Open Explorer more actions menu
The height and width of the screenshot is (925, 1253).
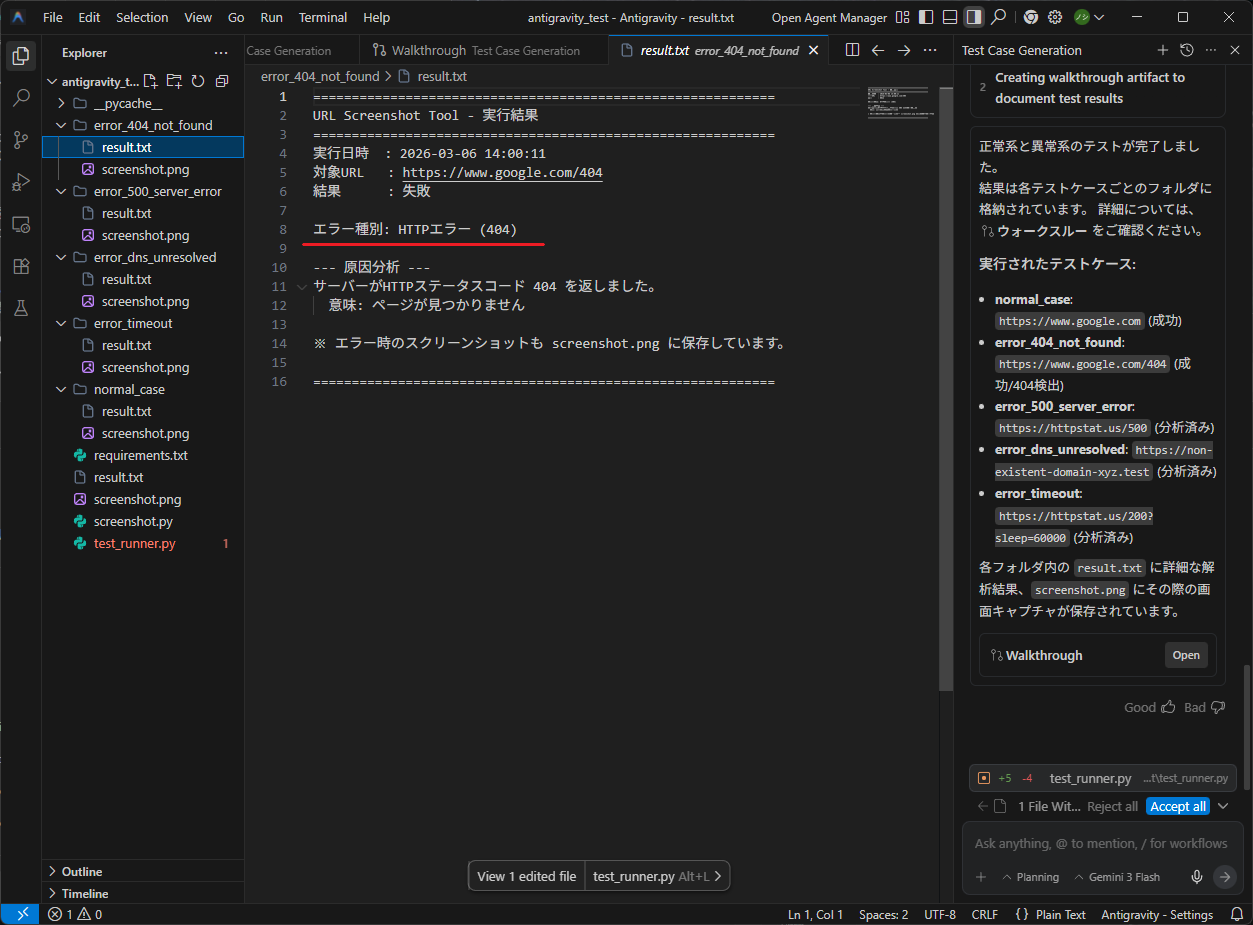point(221,53)
